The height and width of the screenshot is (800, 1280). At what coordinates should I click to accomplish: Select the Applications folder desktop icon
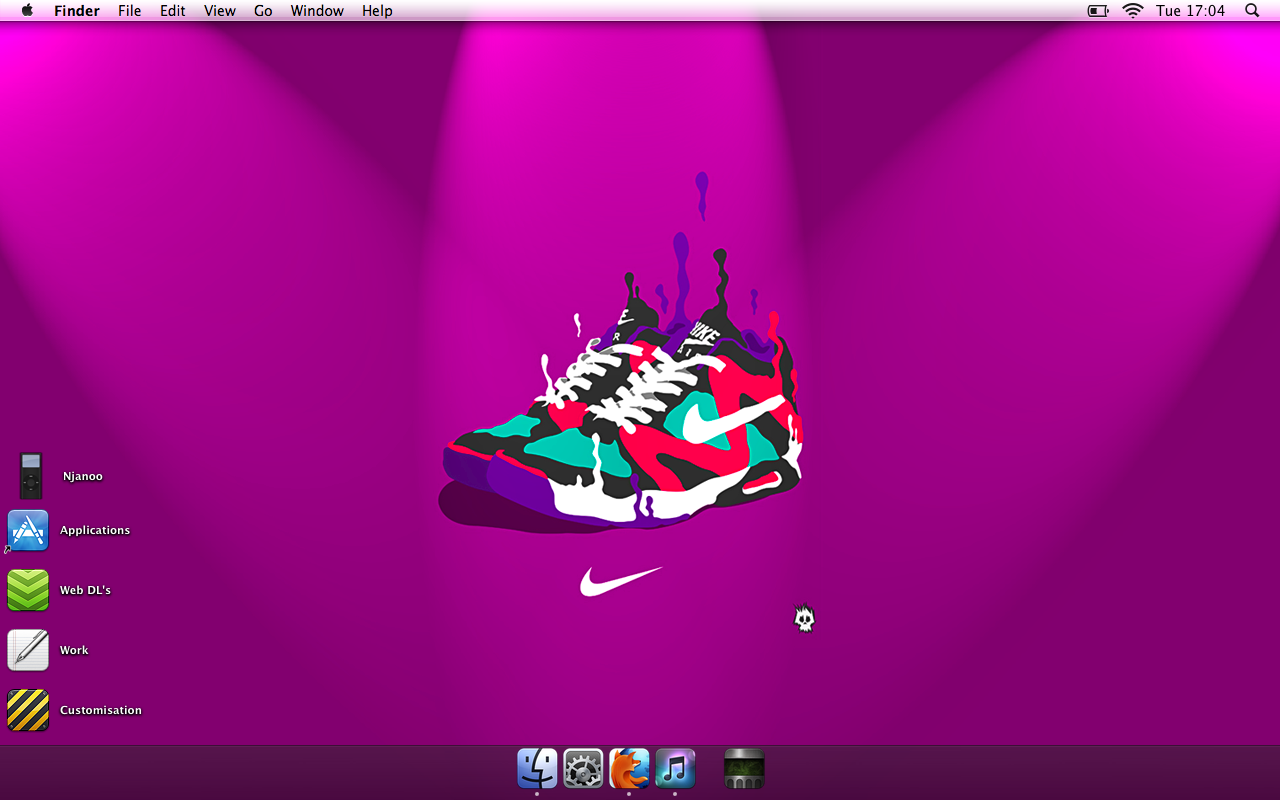[x=28, y=531]
